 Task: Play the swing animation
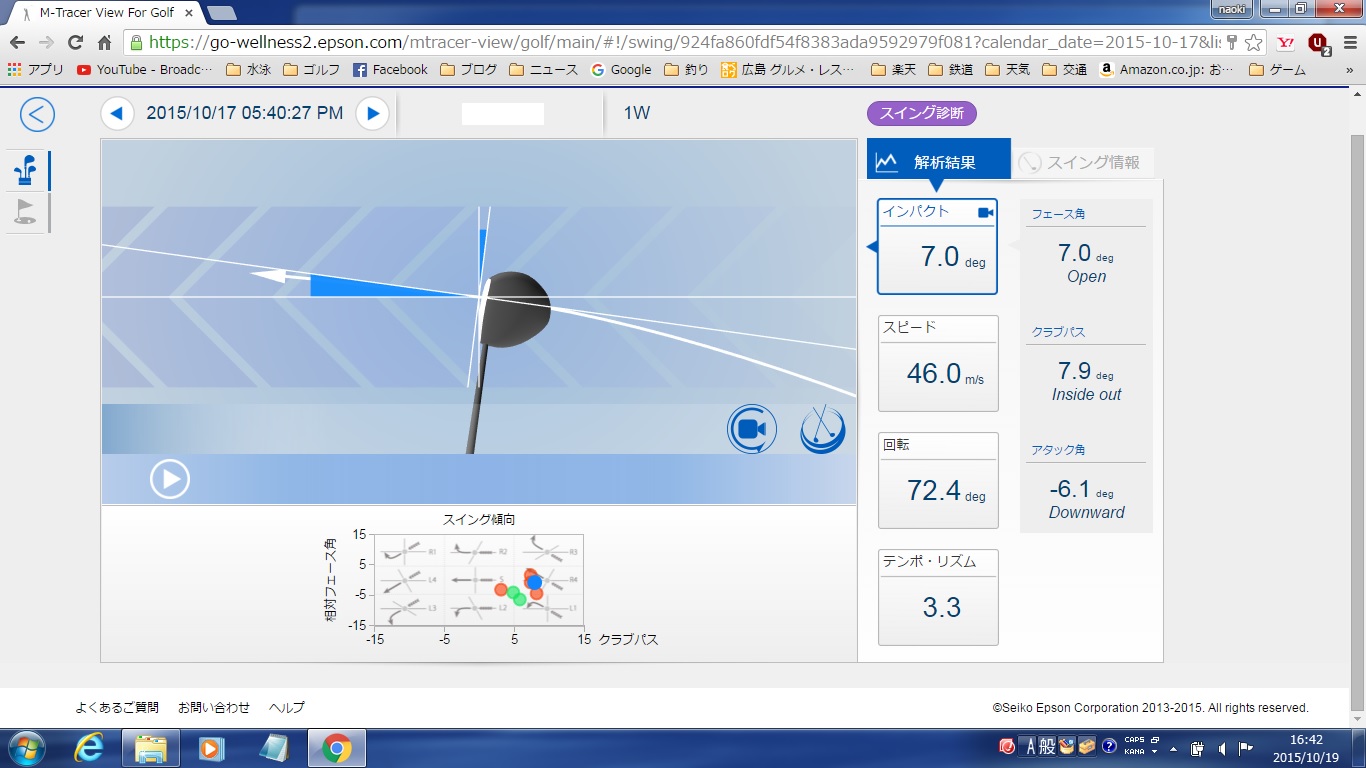tap(170, 478)
